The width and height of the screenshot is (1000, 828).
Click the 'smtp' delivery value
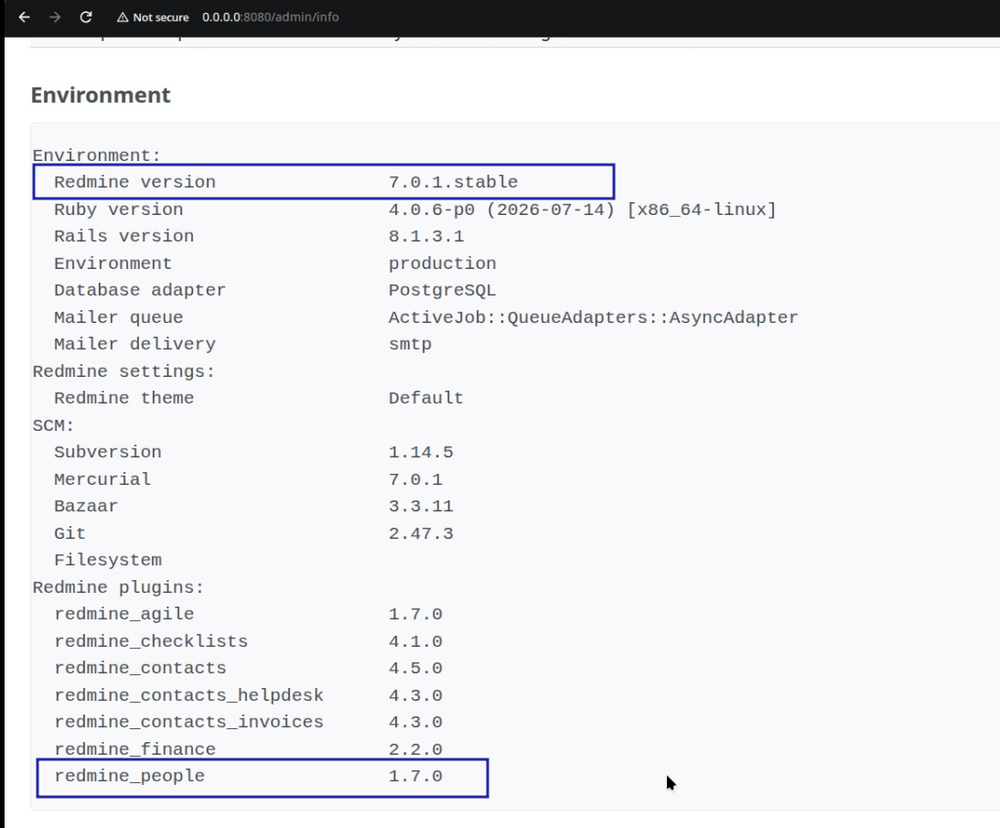(x=410, y=344)
